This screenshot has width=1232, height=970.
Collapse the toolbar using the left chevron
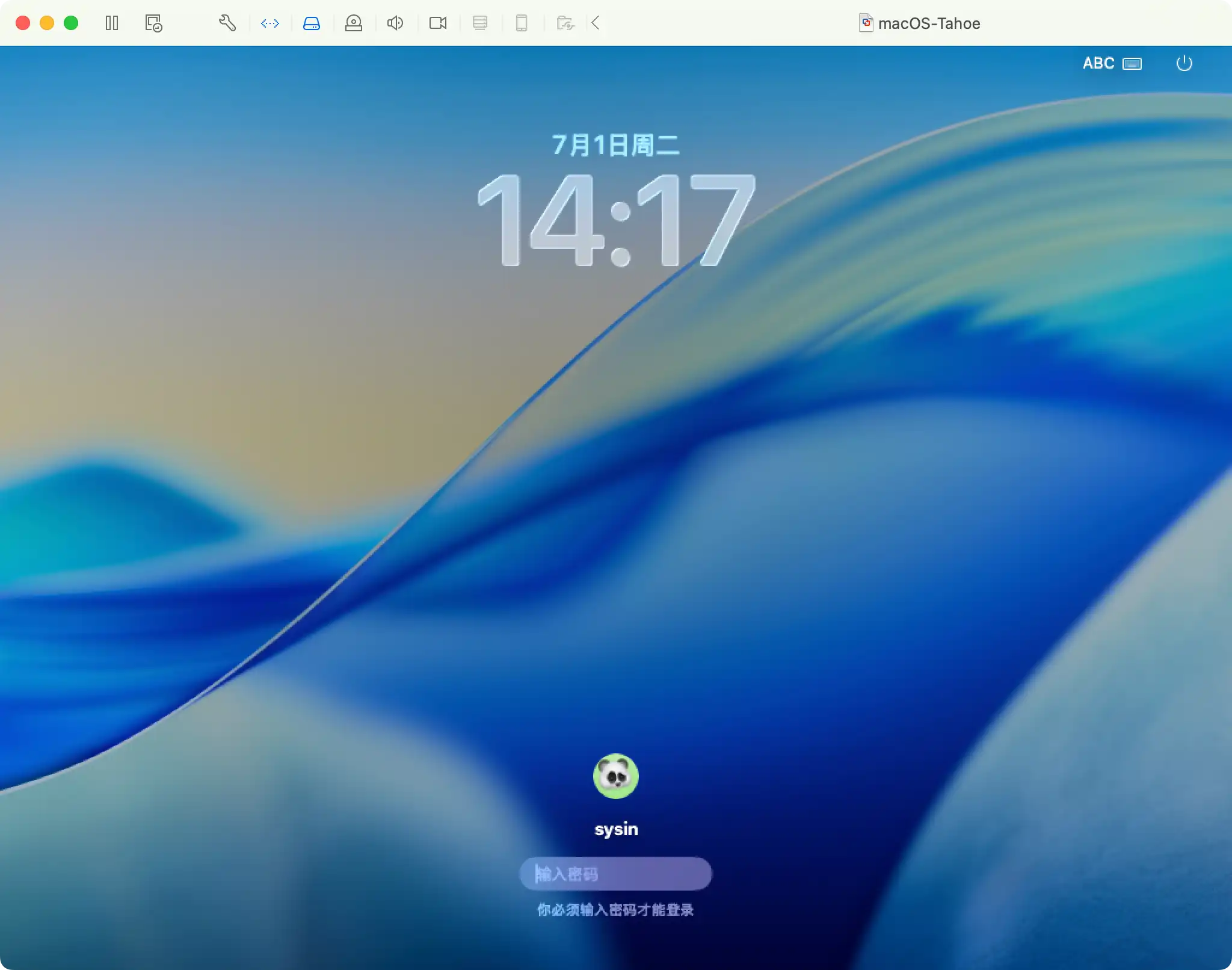pos(596,23)
